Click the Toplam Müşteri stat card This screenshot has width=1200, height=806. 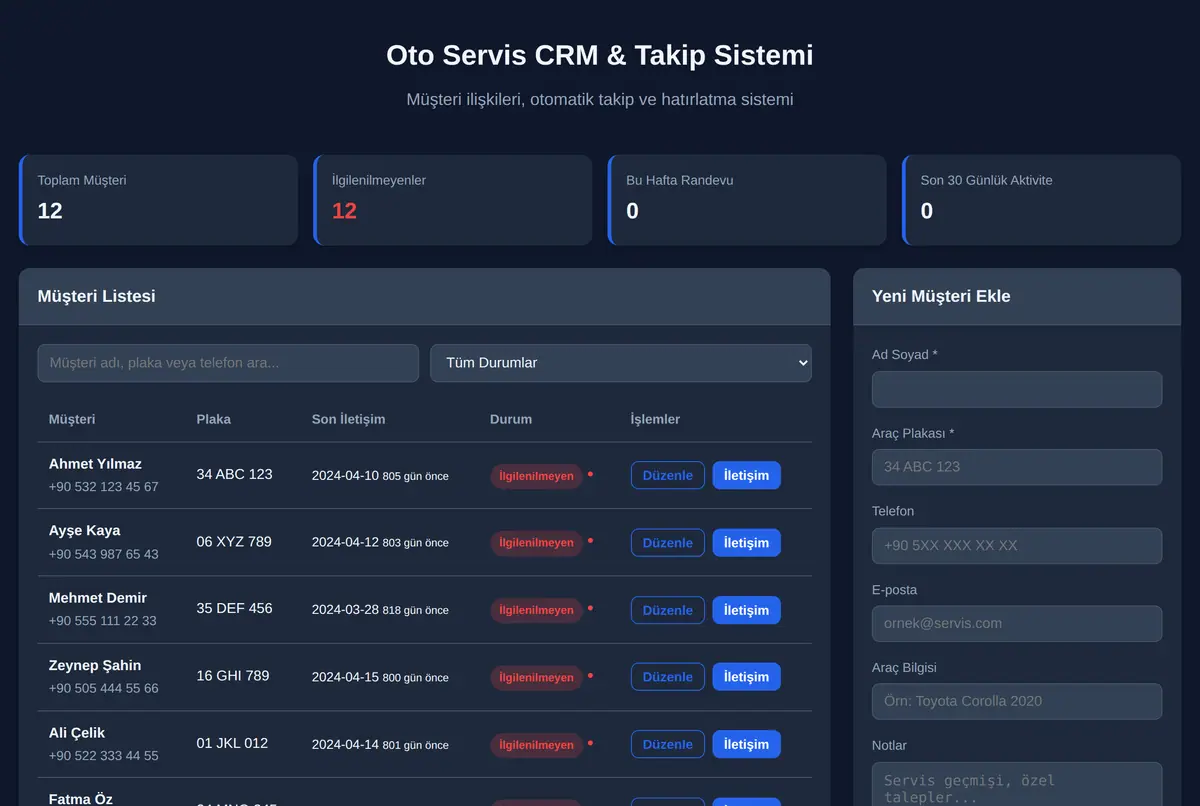pyautogui.click(x=158, y=200)
